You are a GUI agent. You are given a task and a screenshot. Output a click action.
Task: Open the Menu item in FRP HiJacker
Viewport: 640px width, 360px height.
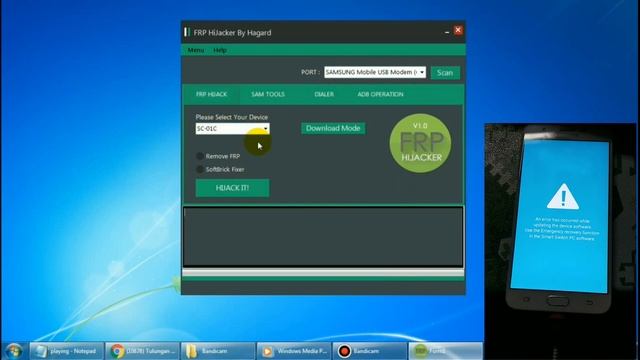pos(196,50)
